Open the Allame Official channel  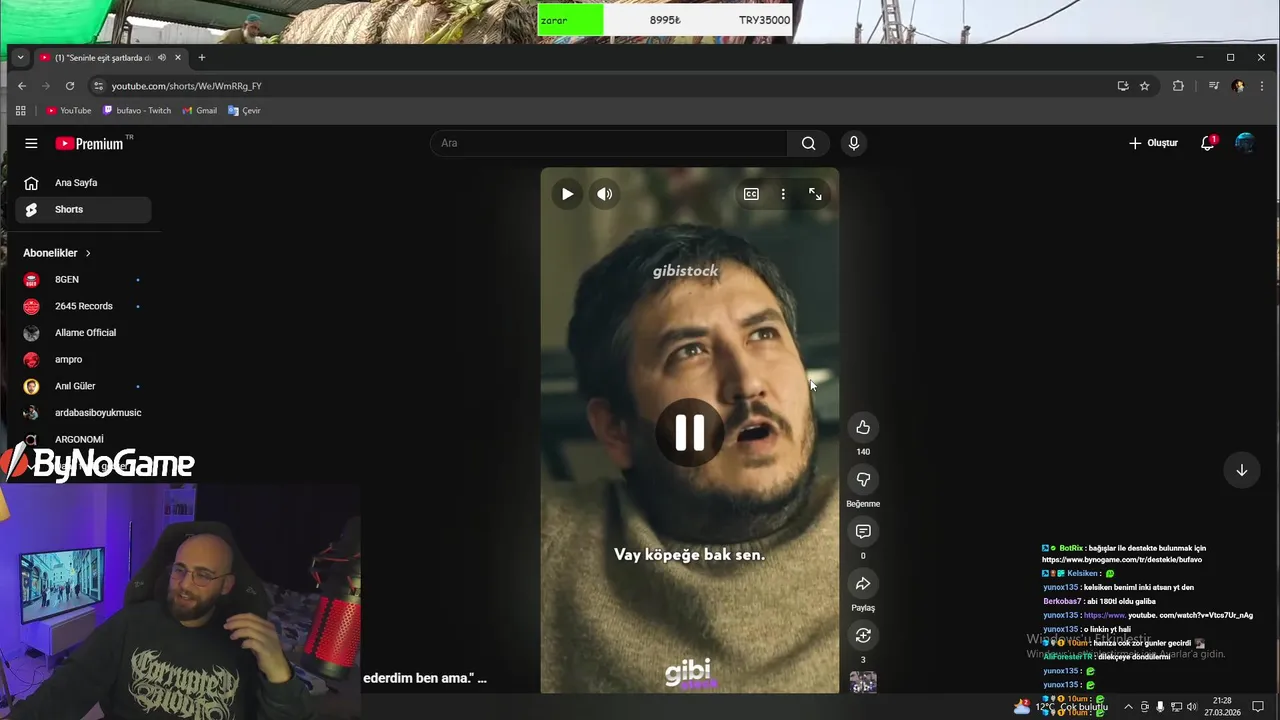click(83, 332)
